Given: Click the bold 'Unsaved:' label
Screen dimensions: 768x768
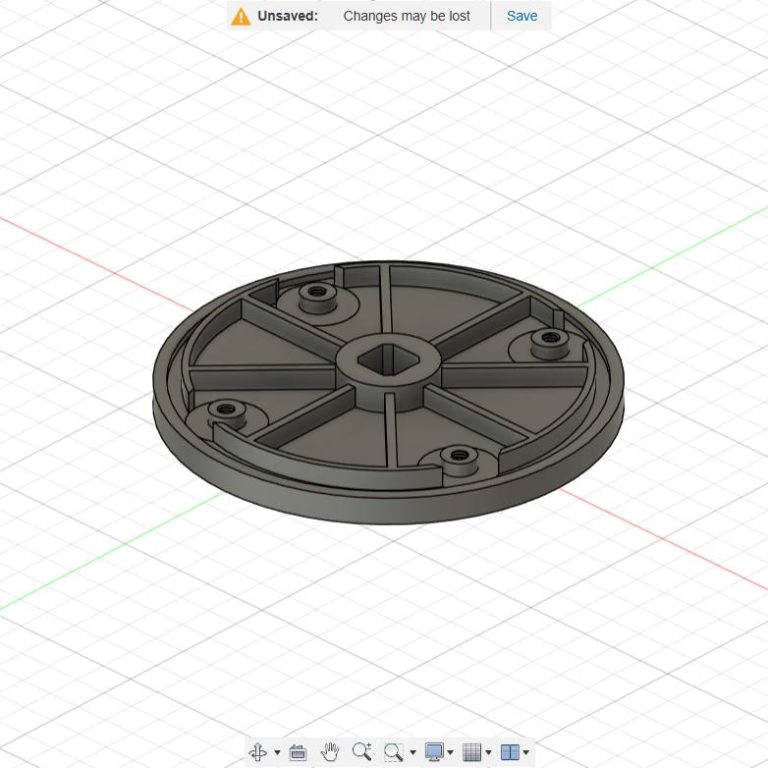Looking at the screenshot, I should (x=288, y=16).
